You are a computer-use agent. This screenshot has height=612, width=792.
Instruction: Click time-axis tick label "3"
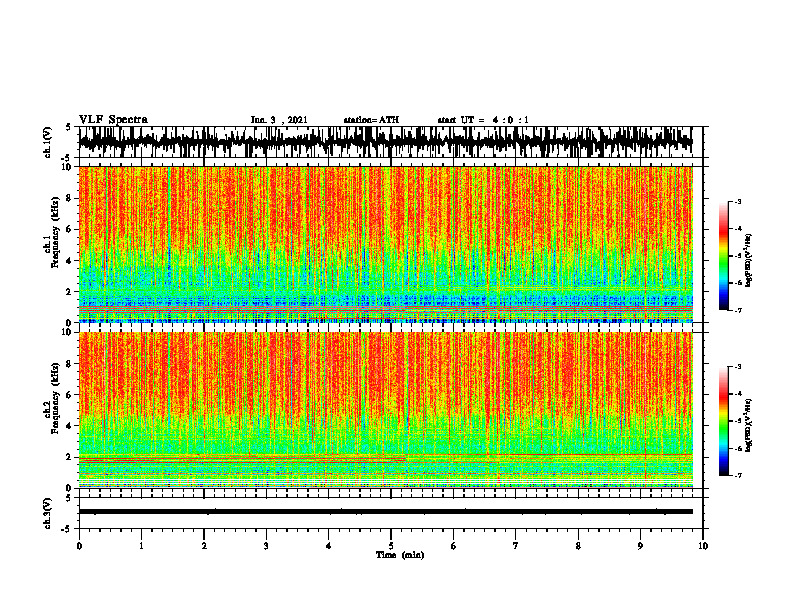[x=266, y=546]
